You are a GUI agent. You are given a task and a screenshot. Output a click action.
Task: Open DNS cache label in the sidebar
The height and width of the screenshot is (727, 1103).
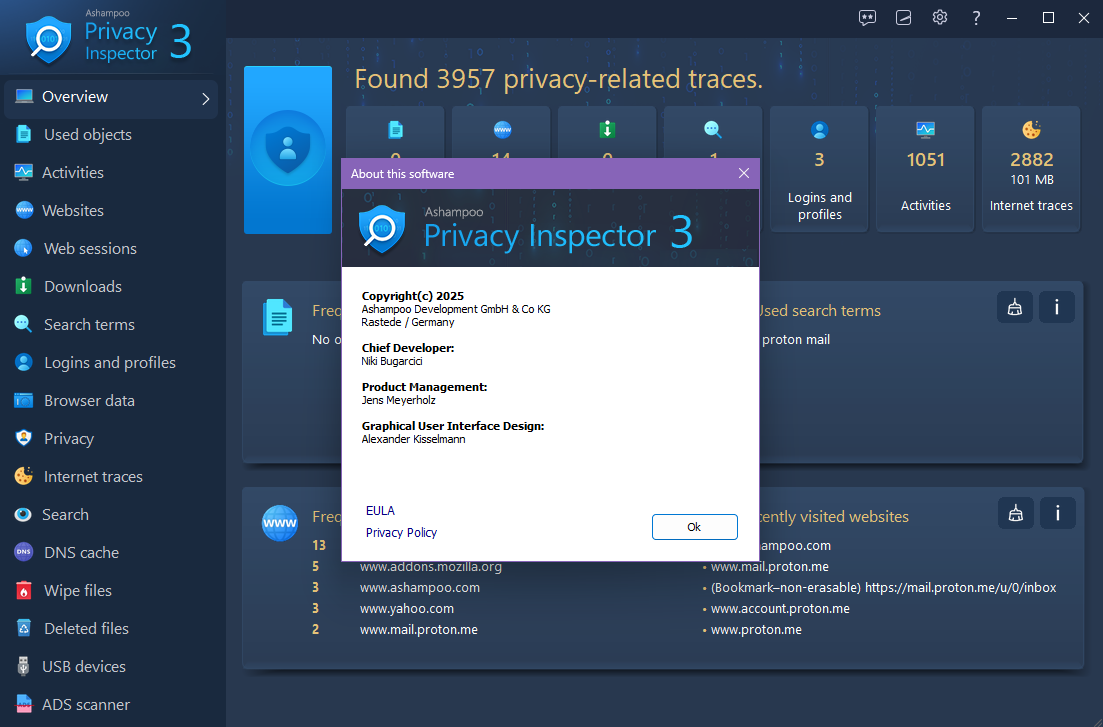pyautogui.click(x=82, y=552)
